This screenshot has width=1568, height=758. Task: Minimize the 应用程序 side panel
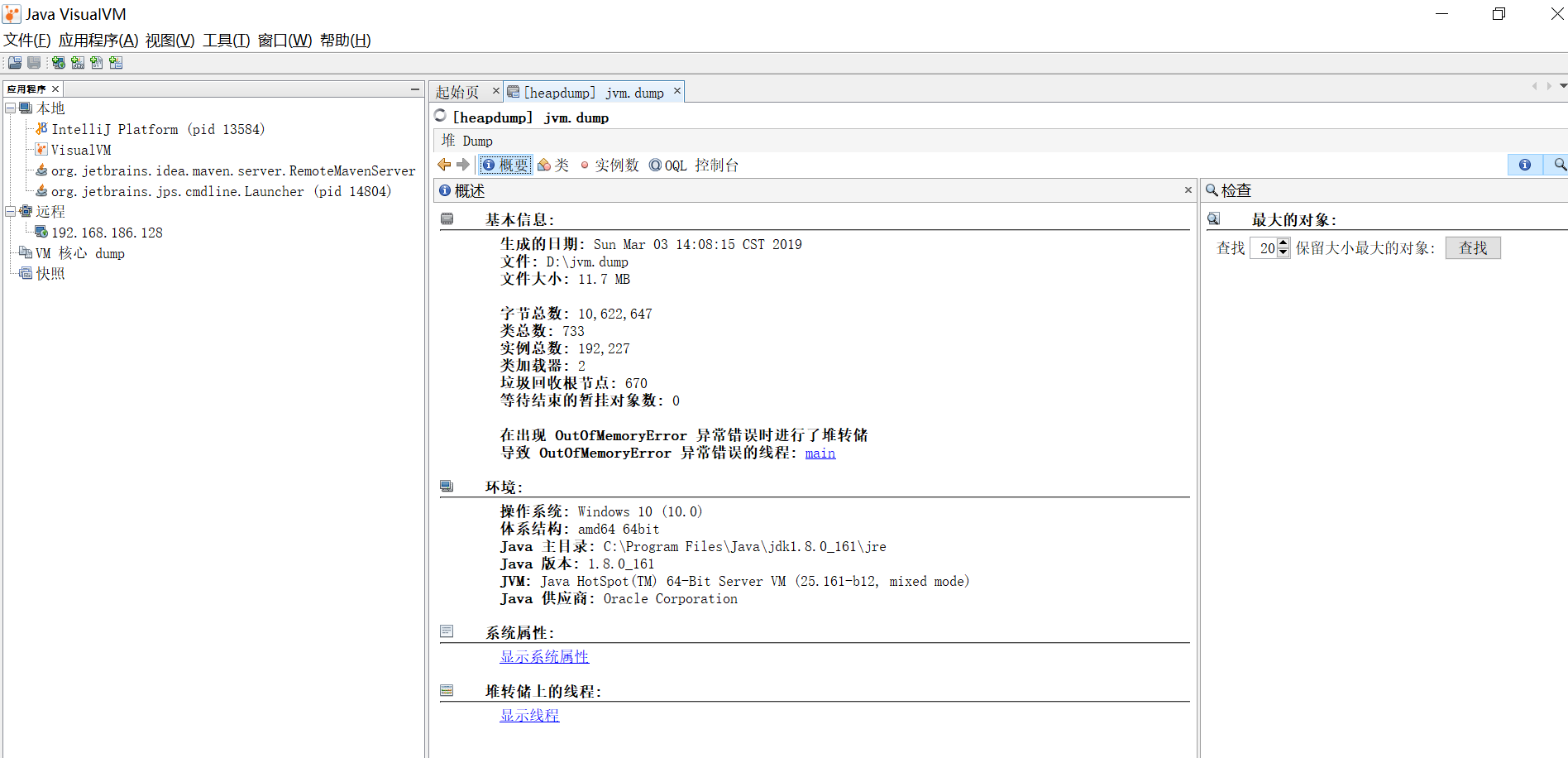pos(415,89)
